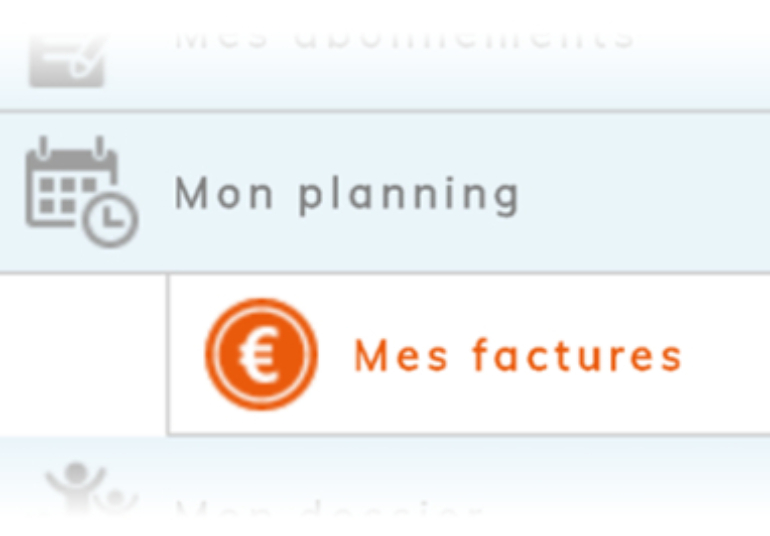Click the blank area left of Mes factures panel
This screenshot has width=770, height=536.
82,356
